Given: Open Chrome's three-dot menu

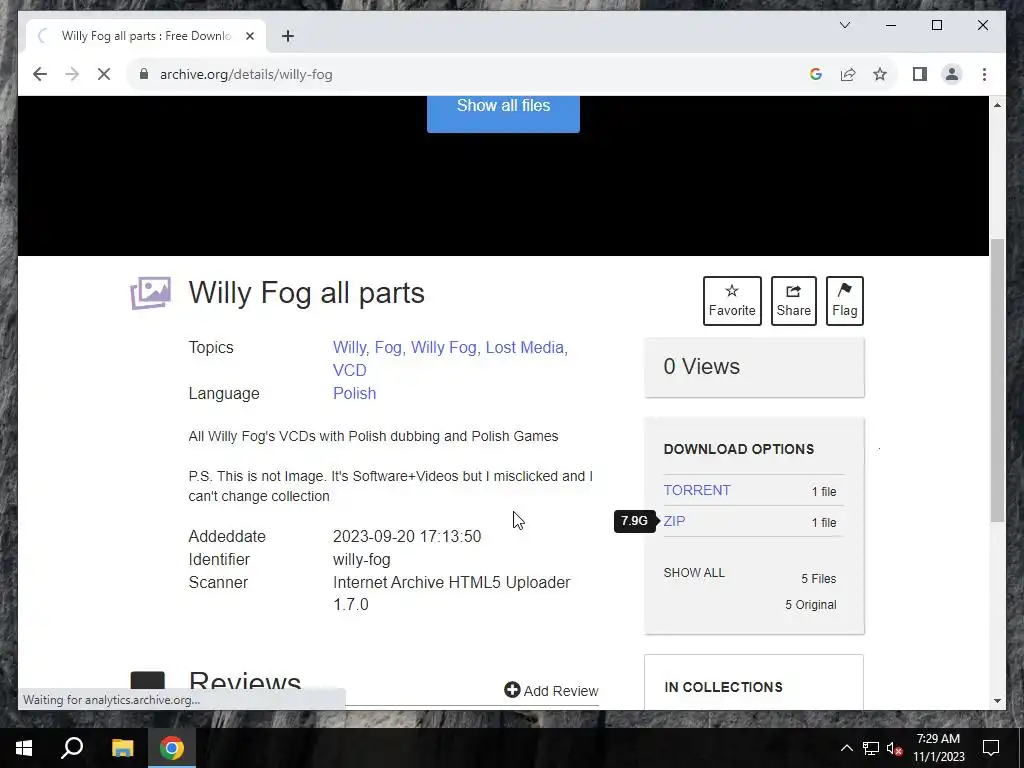Looking at the screenshot, I should coord(984,74).
